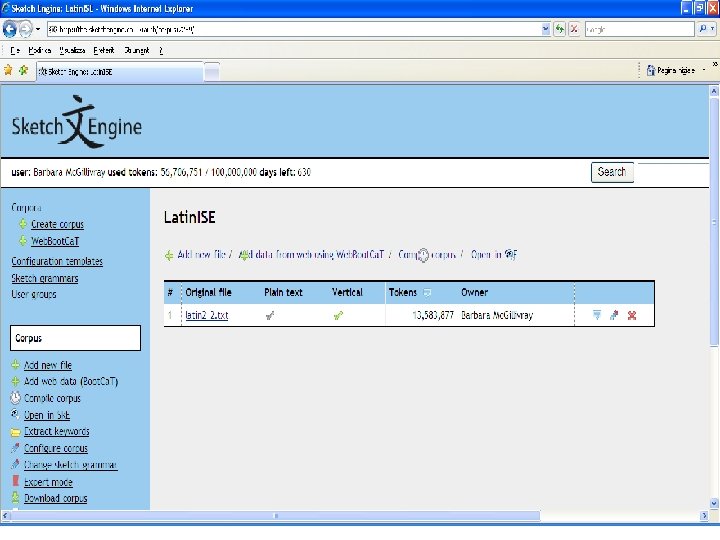Click the edit wrench icon in latin2_2.txt row
The image size is (720, 540).
(614, 315)
